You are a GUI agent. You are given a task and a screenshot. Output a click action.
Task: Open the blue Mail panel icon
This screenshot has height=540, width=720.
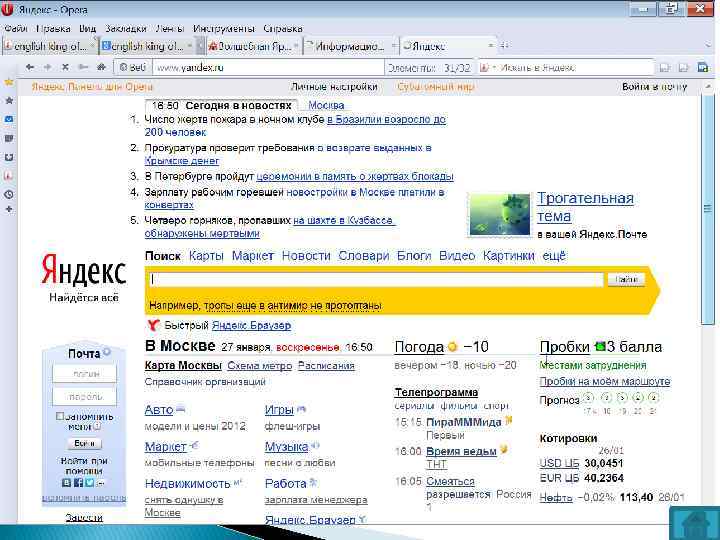tap(9, 119)
